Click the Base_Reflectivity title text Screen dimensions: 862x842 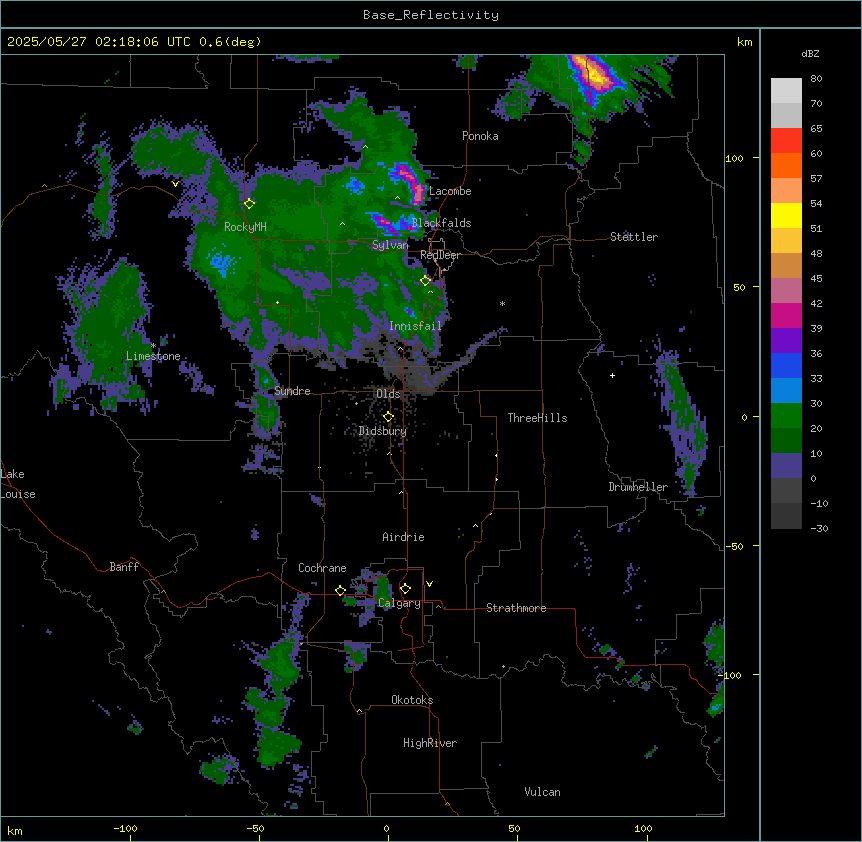431,15
